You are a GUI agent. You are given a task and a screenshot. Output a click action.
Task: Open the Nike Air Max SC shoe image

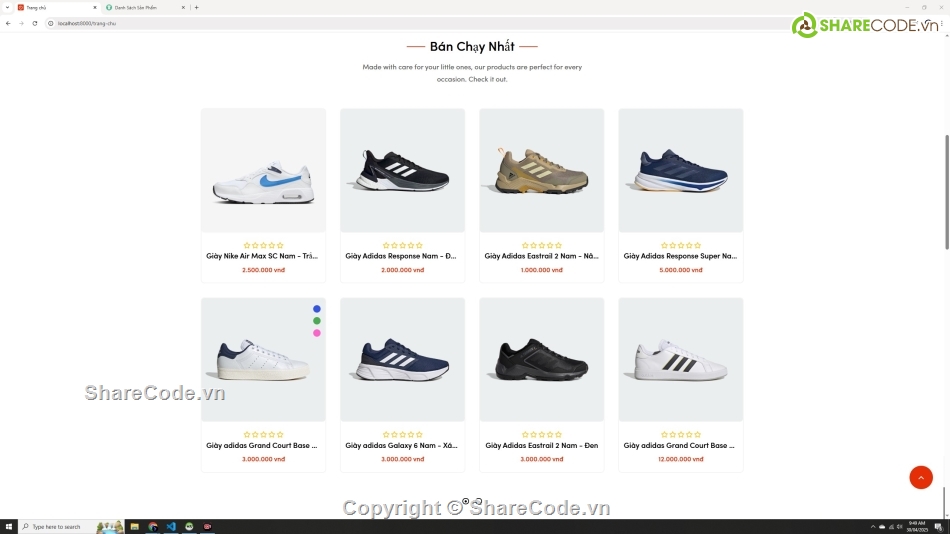pos(263,170)
